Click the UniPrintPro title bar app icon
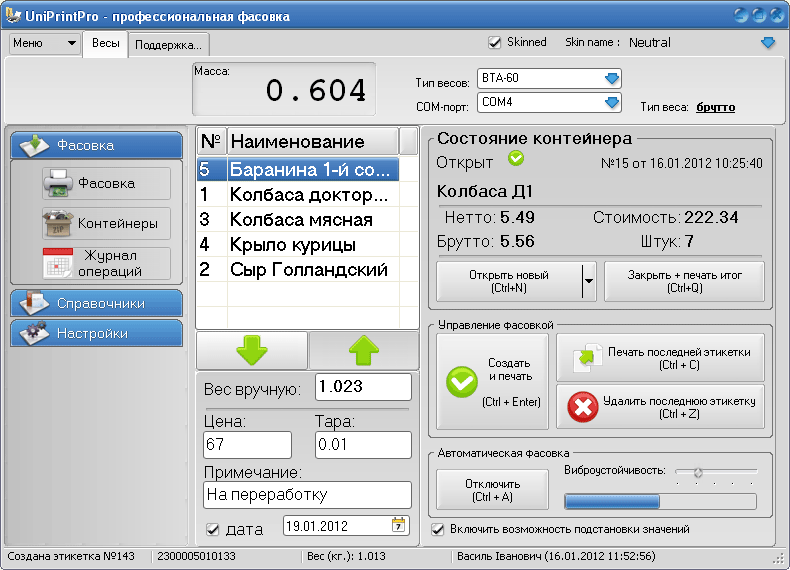 pos(13,15)
